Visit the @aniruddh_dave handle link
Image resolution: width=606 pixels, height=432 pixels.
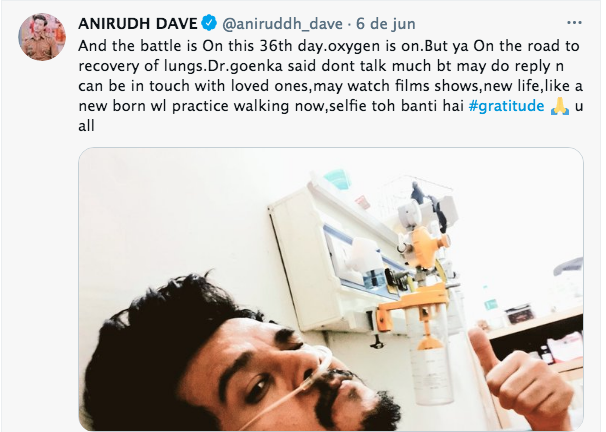pos(282,24)
